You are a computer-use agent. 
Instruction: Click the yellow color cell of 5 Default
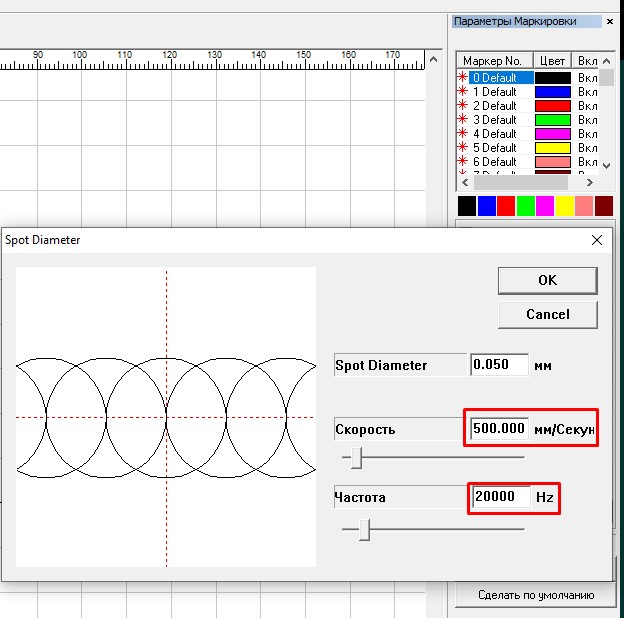tap(553, 148)
